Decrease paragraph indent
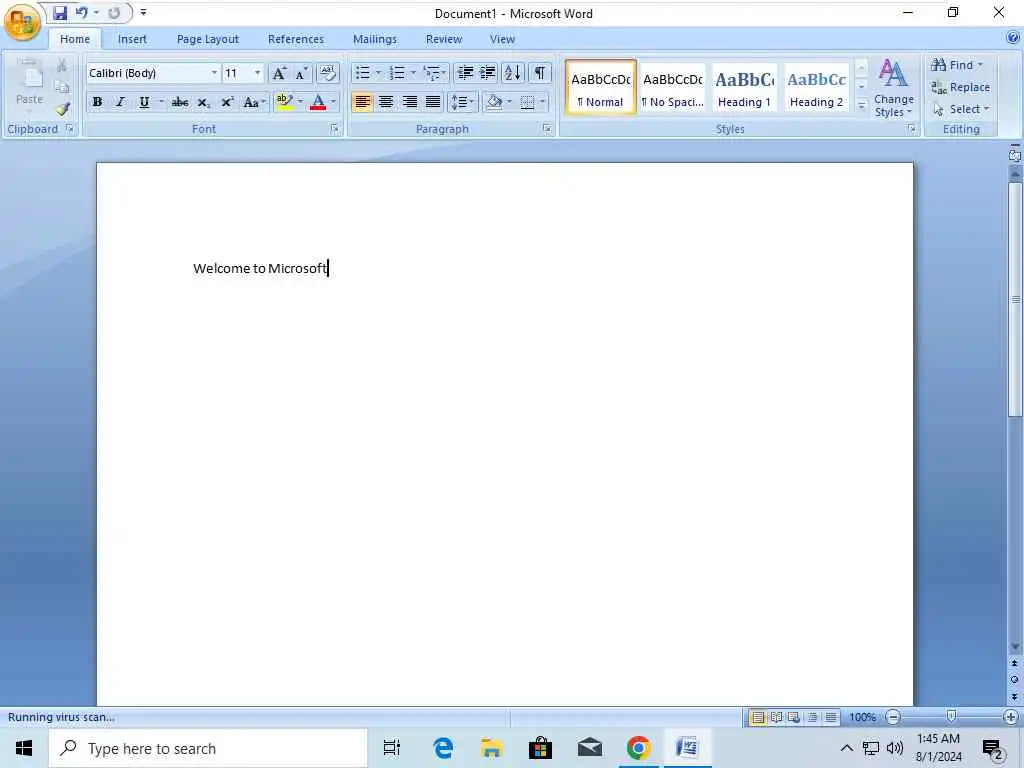 click(465, 72)
